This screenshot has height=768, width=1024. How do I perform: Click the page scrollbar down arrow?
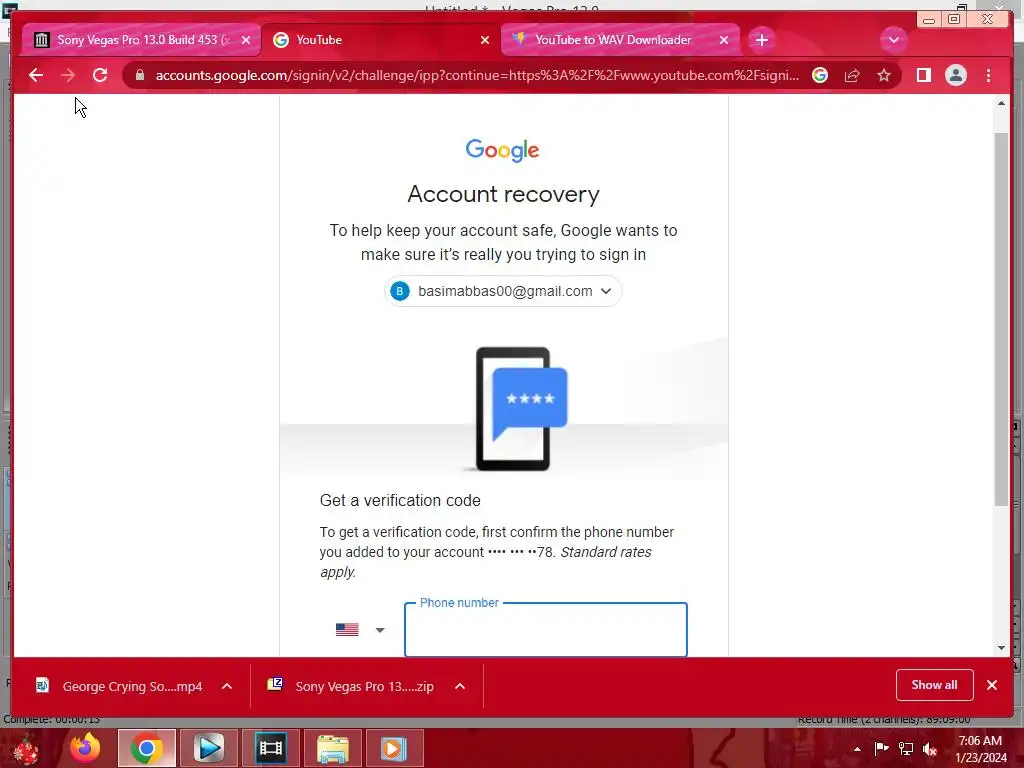(1002, 648)
